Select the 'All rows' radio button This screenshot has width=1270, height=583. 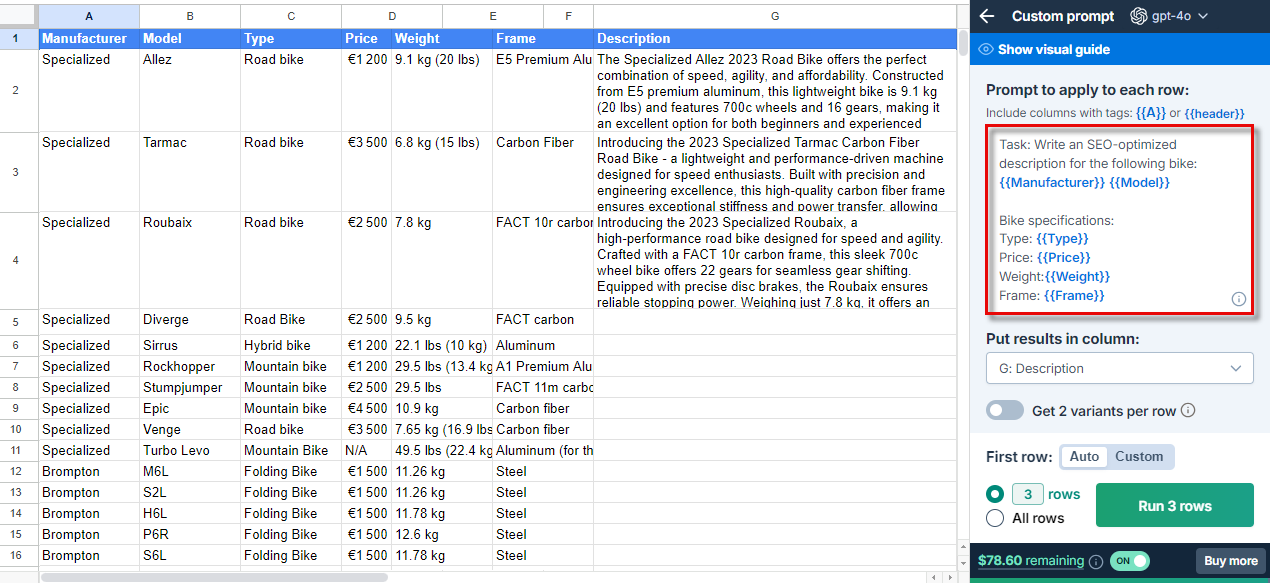click(995, 518)
